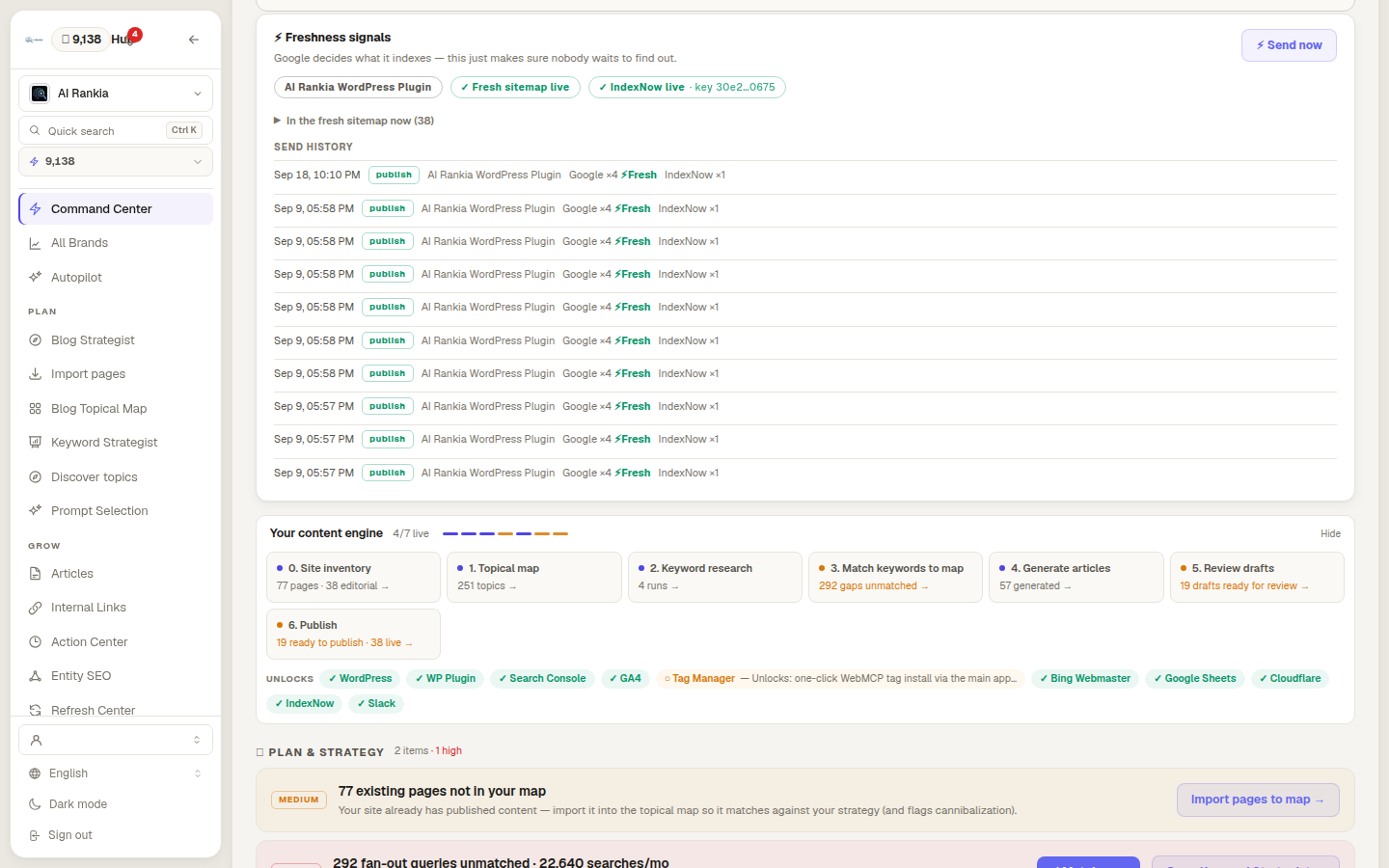Open the user account selector
This screenshot has height=868, width=1389.
pyautogui.click(x=116, y=740)
